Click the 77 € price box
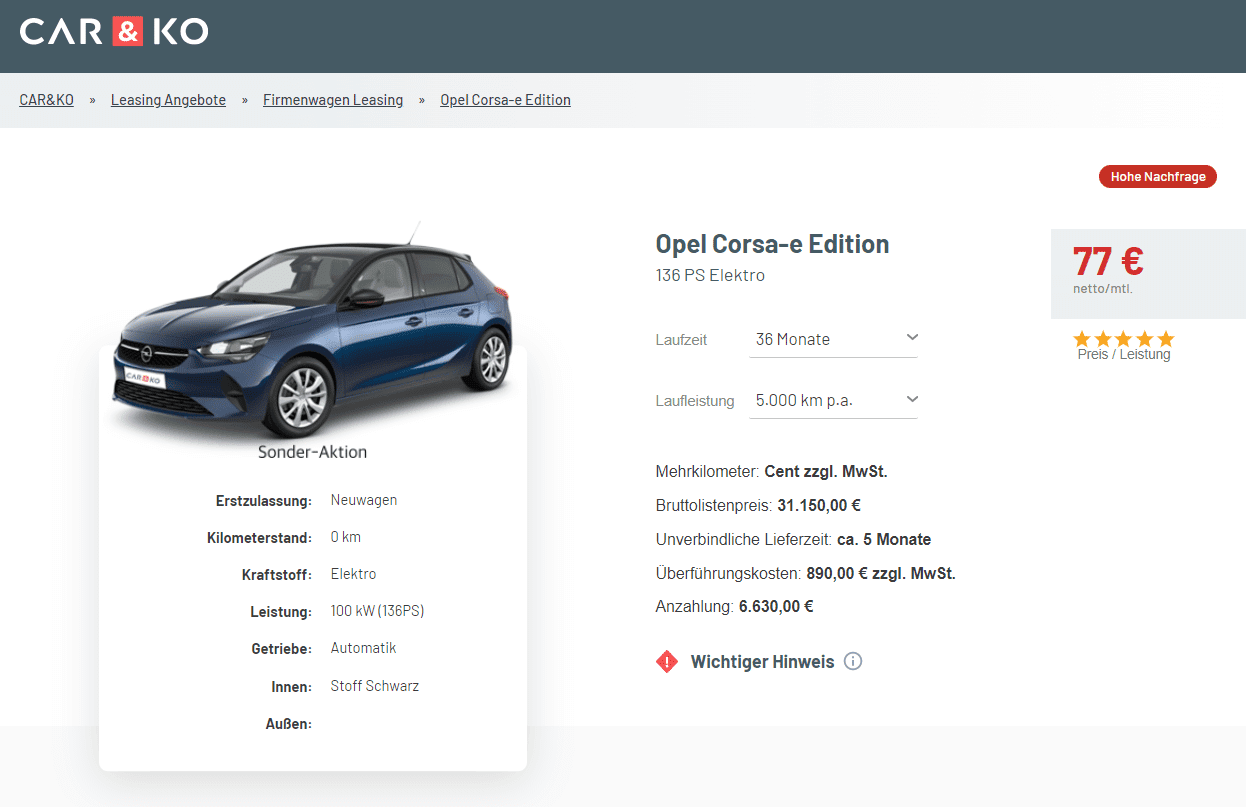This screenshot has height=807, width=1246. pos(1148,273)
